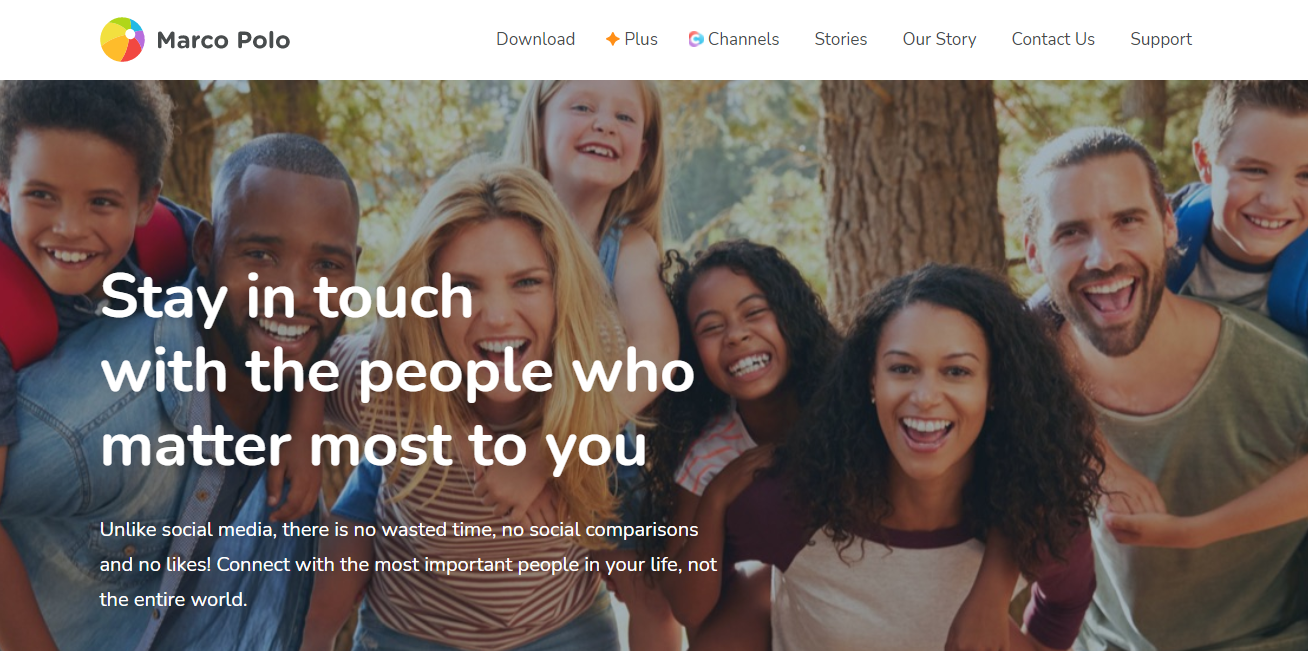This screenshot has height=651, width=1308.
Task: Click the orange sparkle icon beside Plus
Action: (613, 39)
